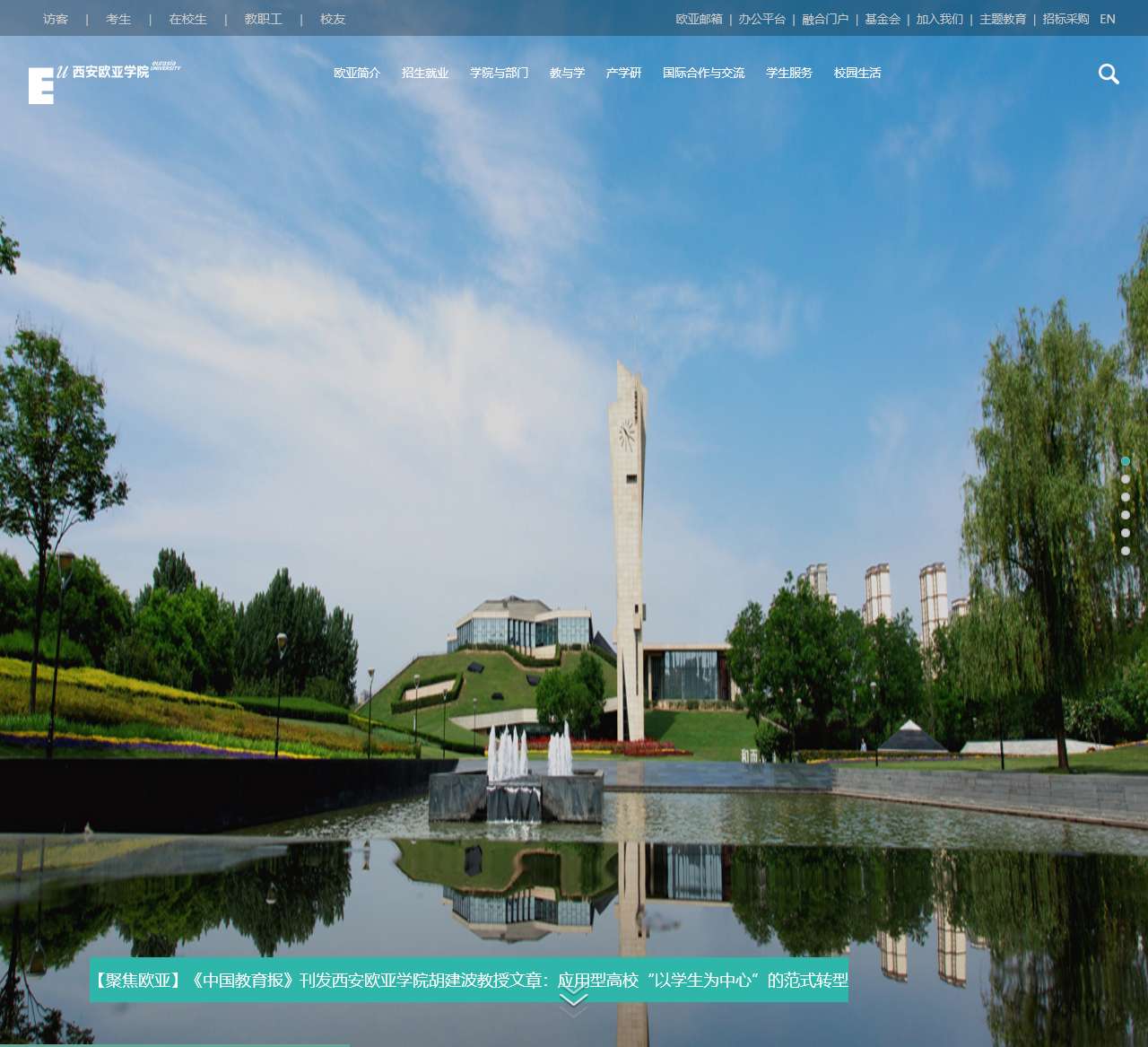Go to the 考生 applicants page
The width and height of the screenshot is (1148, 1047).
(x=118, y=19)
